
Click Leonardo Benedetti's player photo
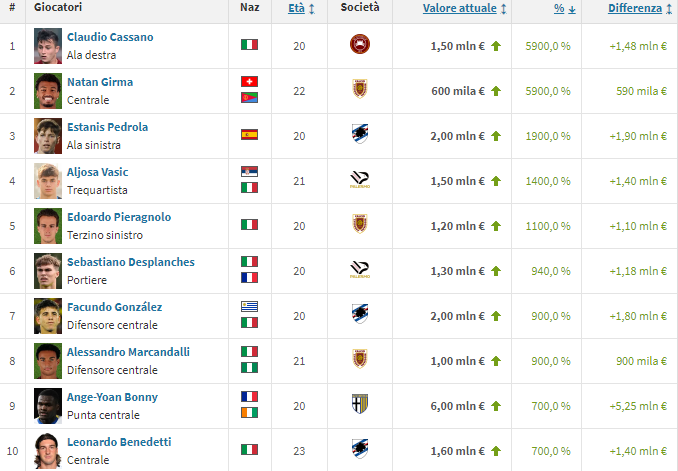click(46, 450)
